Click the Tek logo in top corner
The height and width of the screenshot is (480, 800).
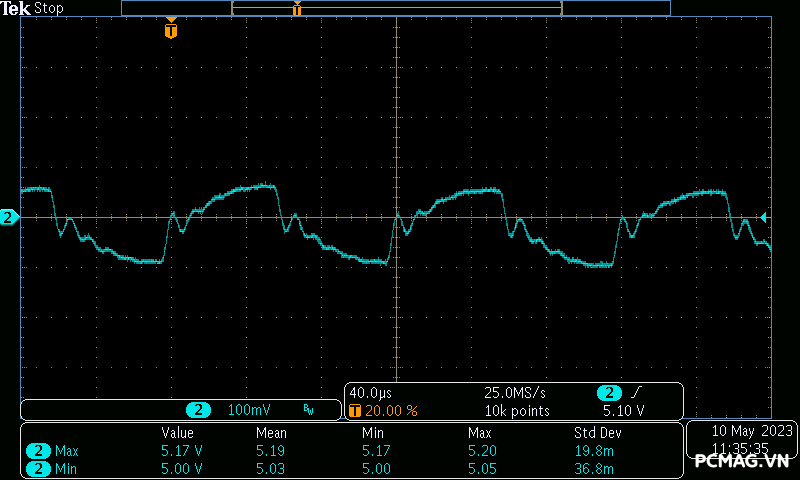17,8
